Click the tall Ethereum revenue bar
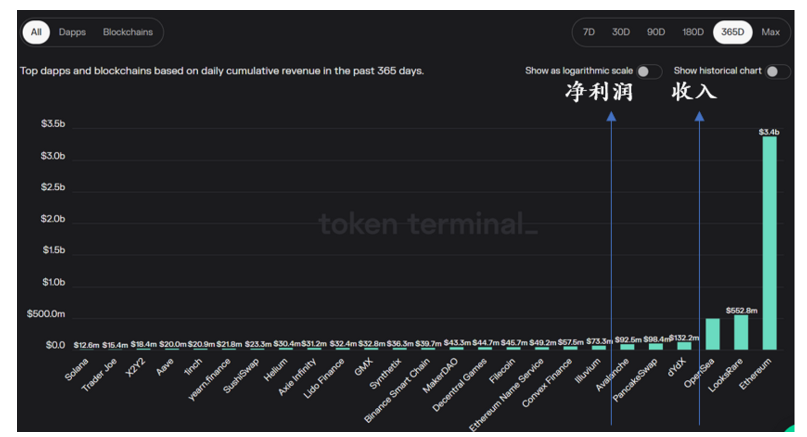Viewport: 807px width, 437px height. click(x=769, y=243)
